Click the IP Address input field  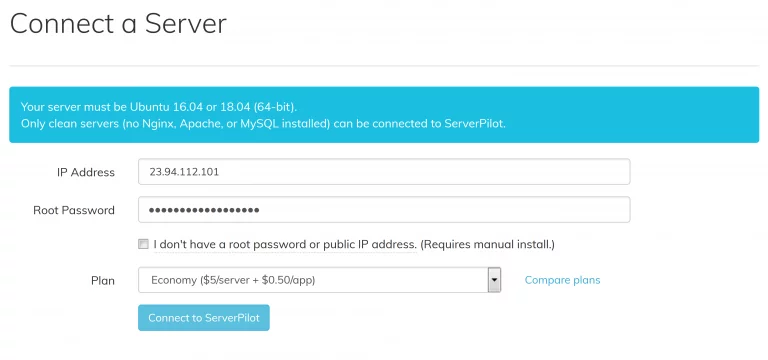point(384,172)
